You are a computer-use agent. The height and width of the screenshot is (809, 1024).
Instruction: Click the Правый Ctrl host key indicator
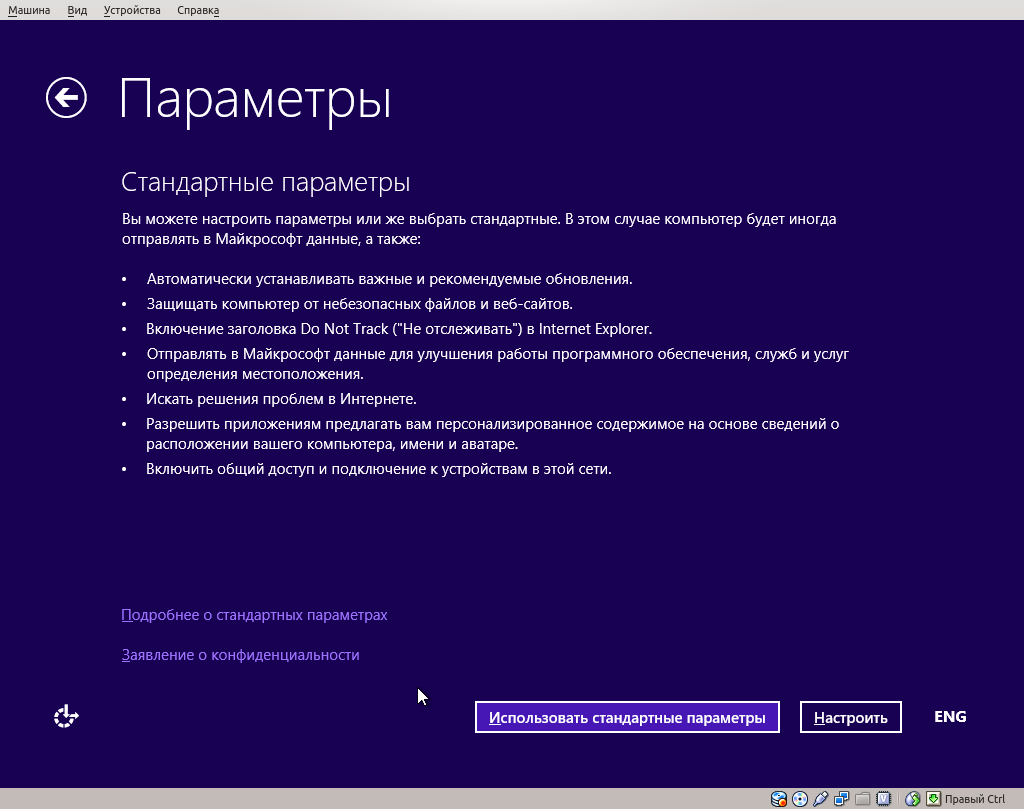[x=977, y=800]
